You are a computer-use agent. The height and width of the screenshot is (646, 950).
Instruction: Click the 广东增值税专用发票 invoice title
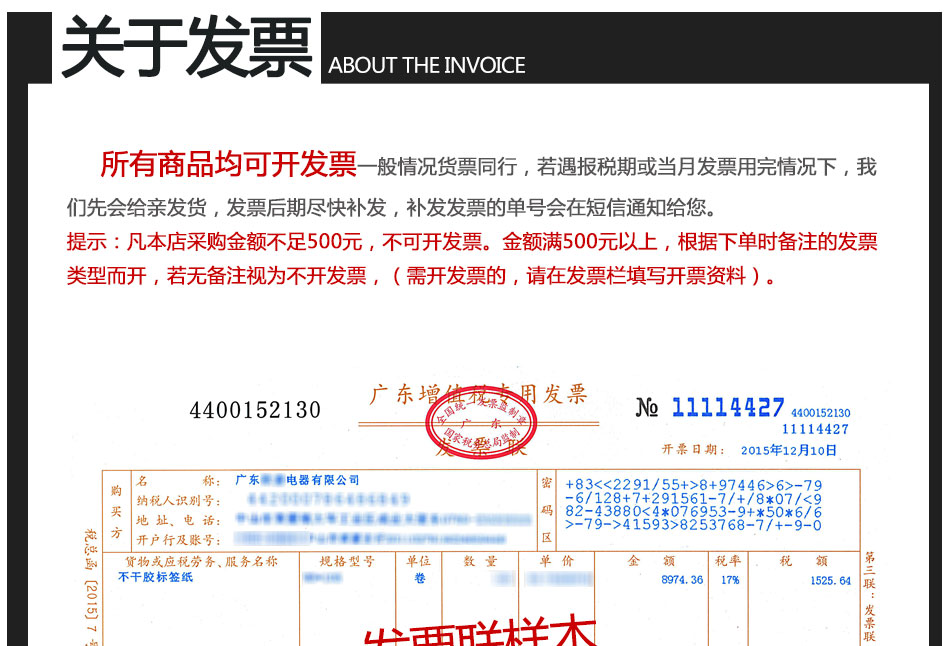[x=478, y=394]
